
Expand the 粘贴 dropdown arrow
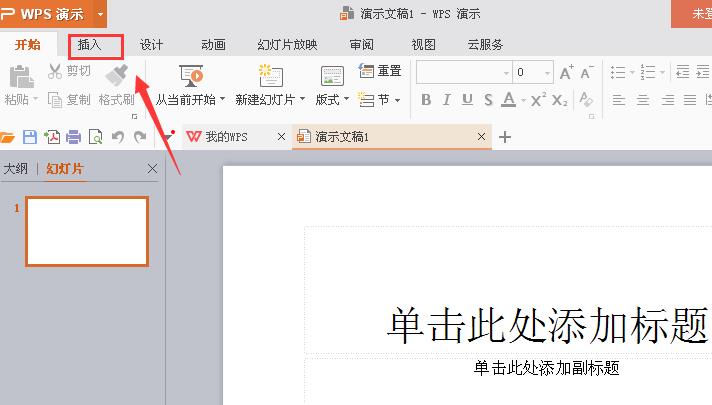(x=35, y=99)
